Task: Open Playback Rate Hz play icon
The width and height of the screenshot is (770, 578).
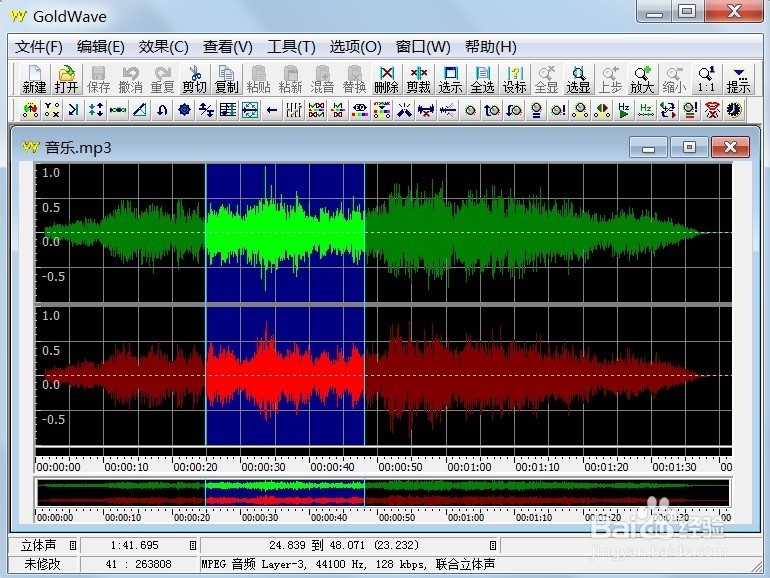Action: pyautogui.click(x=624, y=110)
